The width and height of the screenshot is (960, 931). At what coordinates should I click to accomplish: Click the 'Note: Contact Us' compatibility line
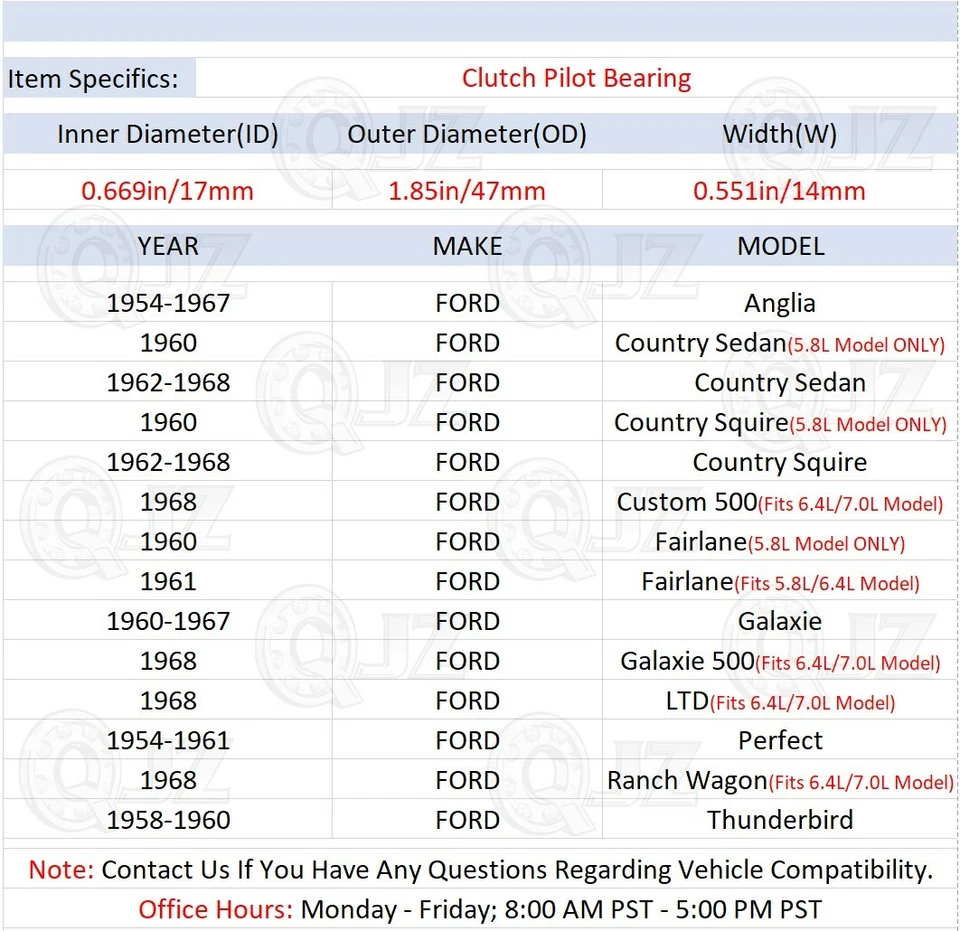(x=480, y=869)
